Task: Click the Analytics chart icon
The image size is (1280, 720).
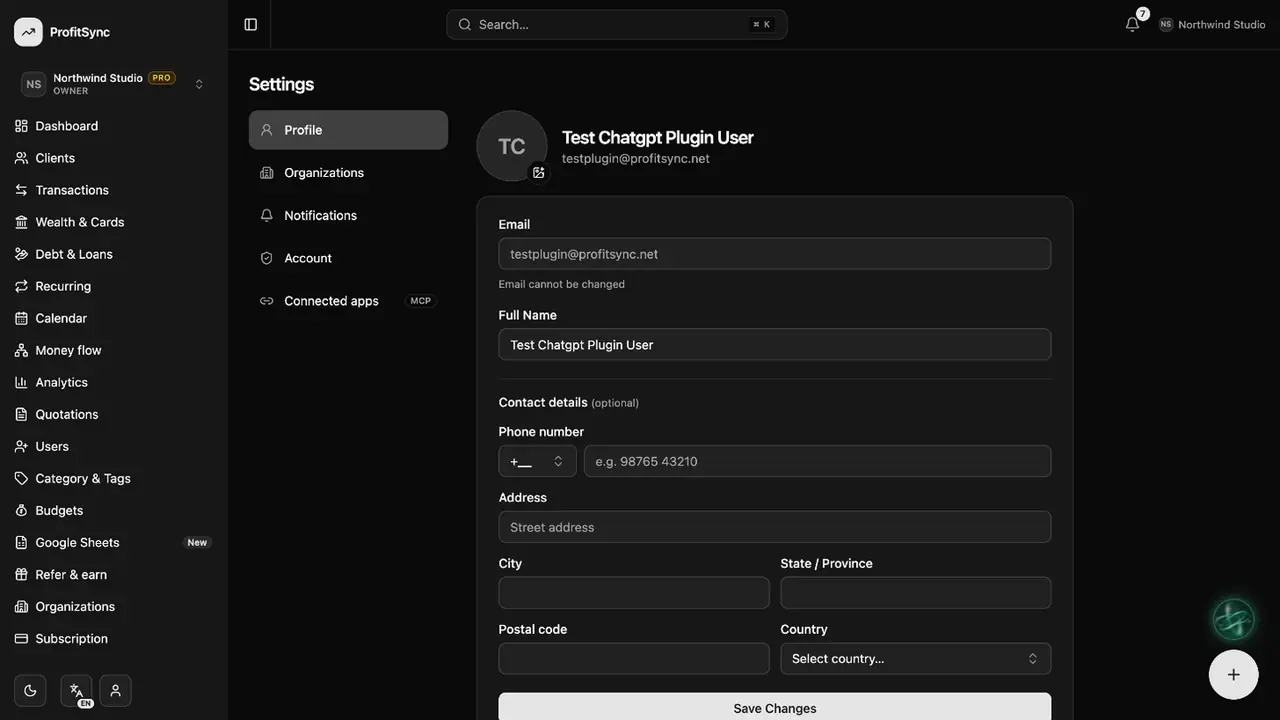Action: pyautogui.click(x=21, y=382)
